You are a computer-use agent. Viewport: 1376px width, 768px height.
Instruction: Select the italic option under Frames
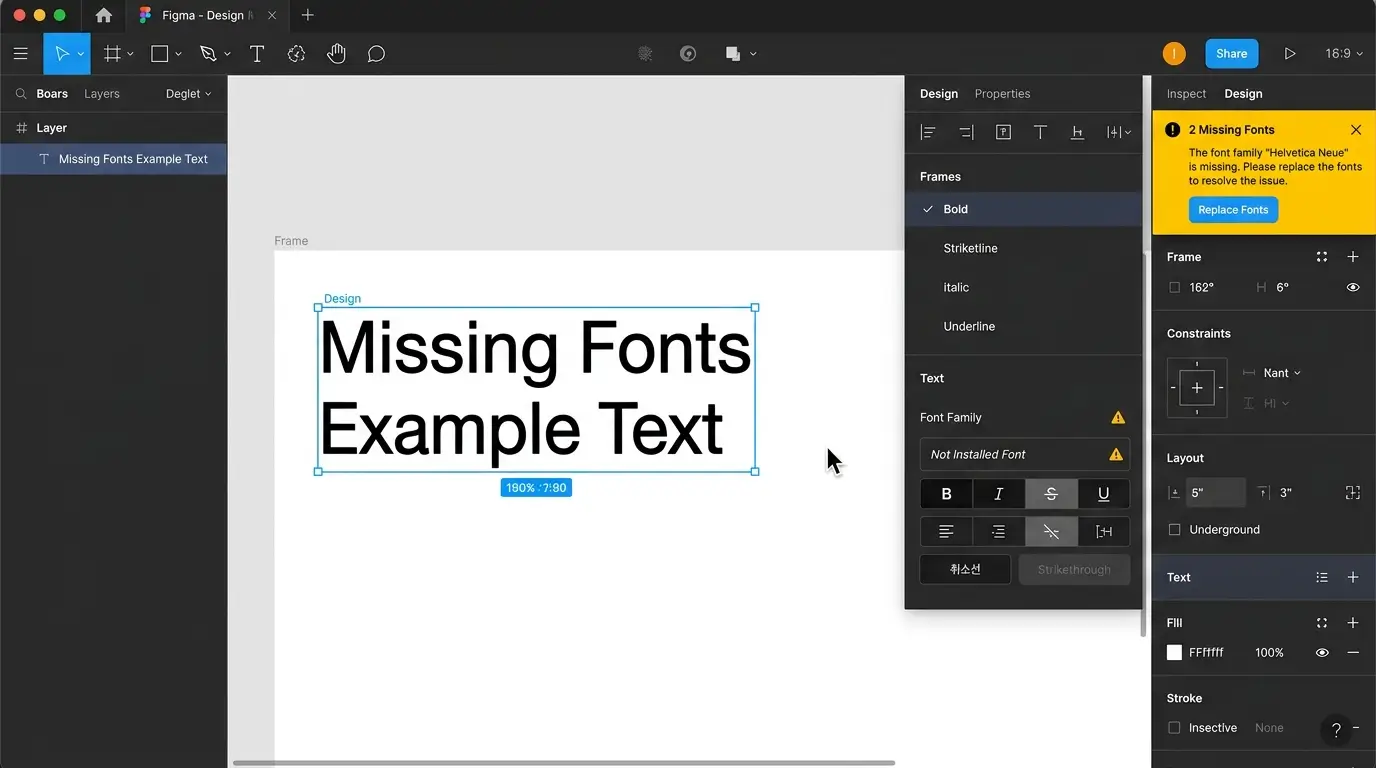coord(1023,287)
